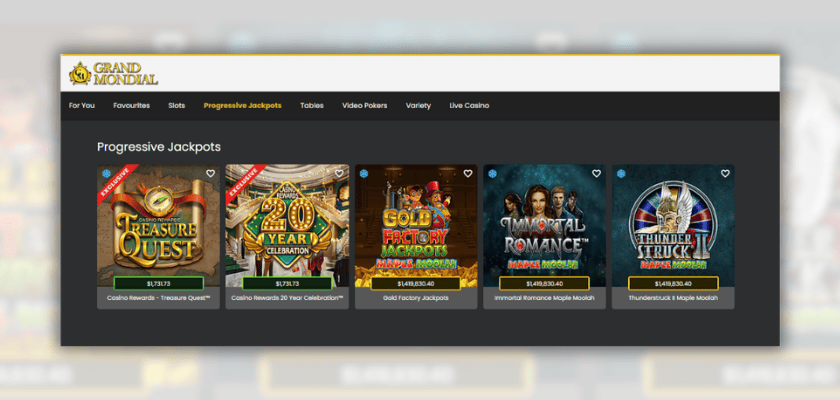Click 20 Year Celebration $1,731.73 jackpot amount
This screenshot has width=840, height=400.
[287, 283]
